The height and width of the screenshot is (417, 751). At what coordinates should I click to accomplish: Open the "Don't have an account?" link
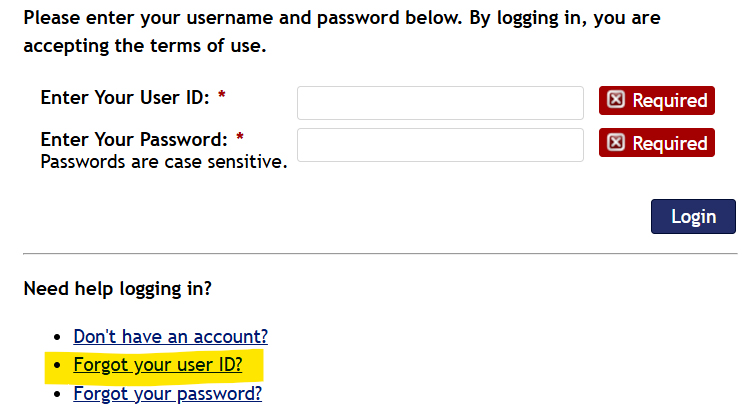pyautogui.click(x=171, y=337)
